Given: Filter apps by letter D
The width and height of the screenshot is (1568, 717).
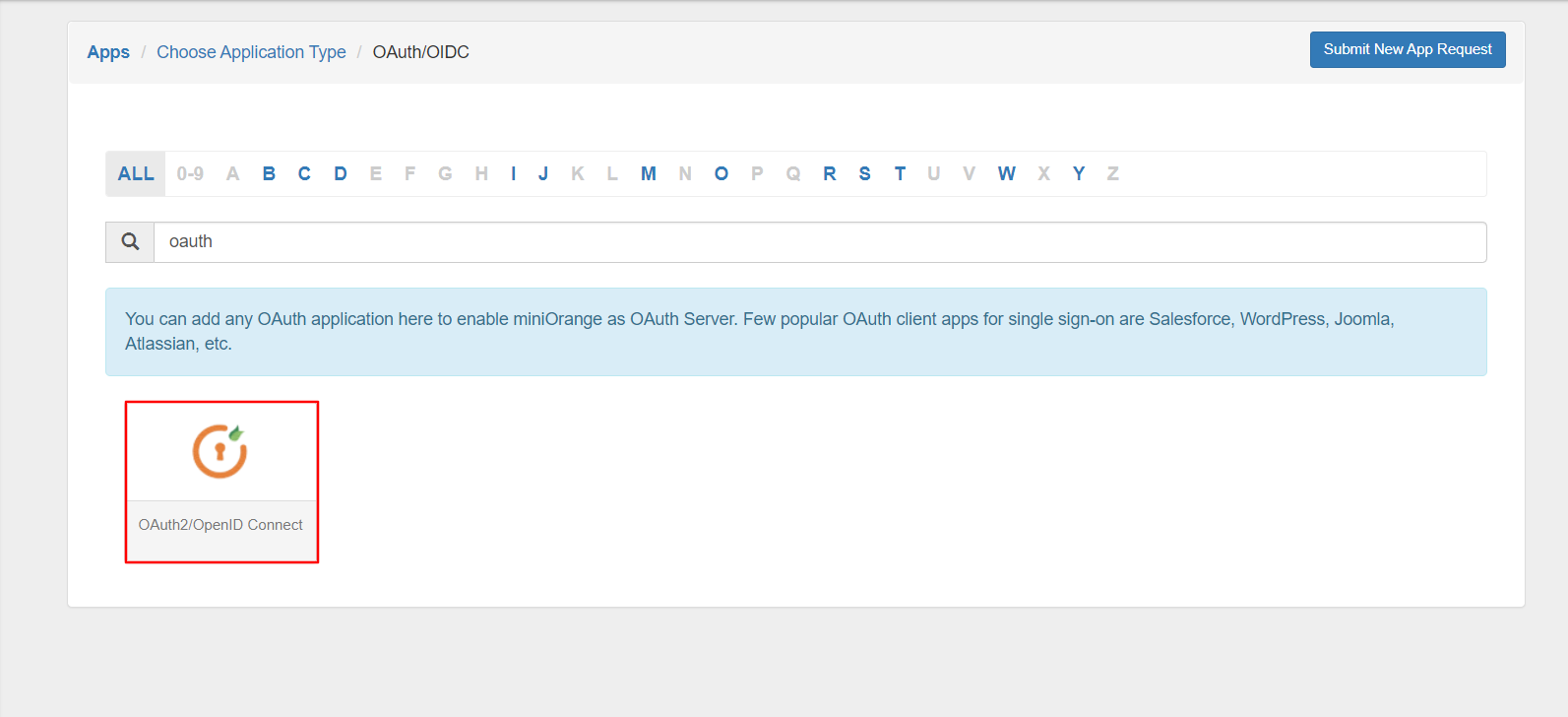Looking at the screenshot, I should tap(341, 174).
